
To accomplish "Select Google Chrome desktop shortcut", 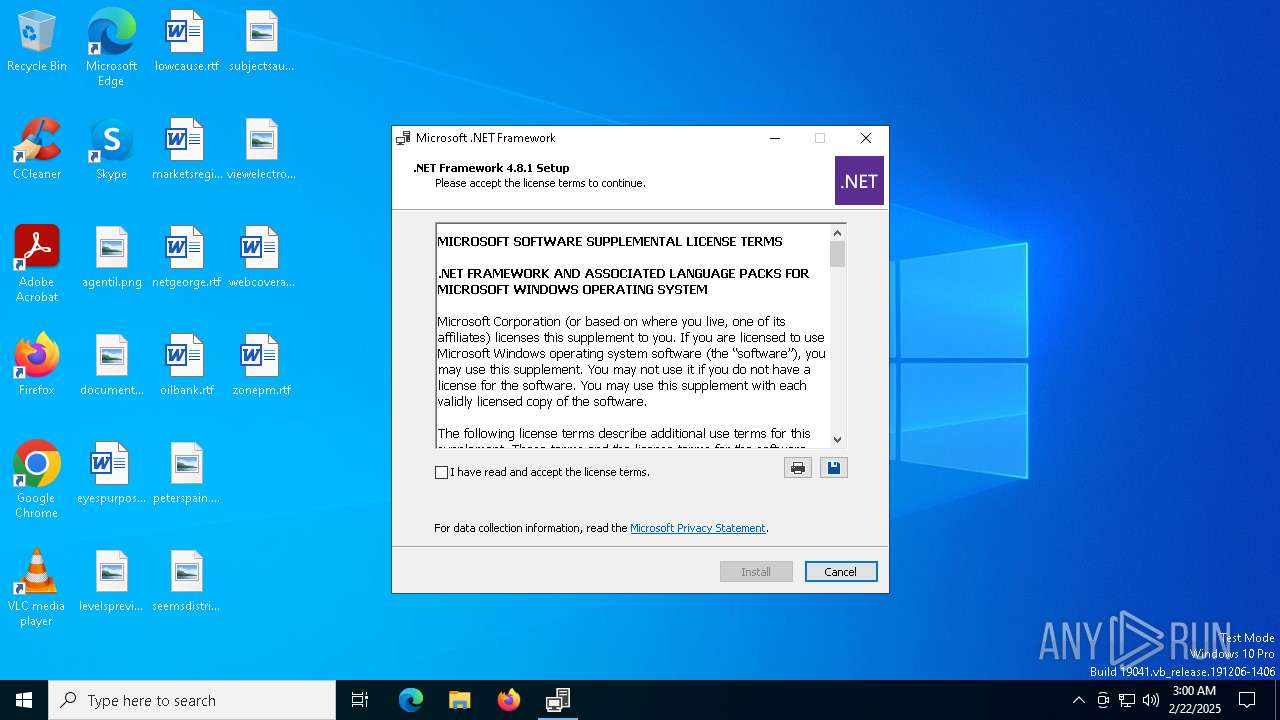I will coord(37,480).
